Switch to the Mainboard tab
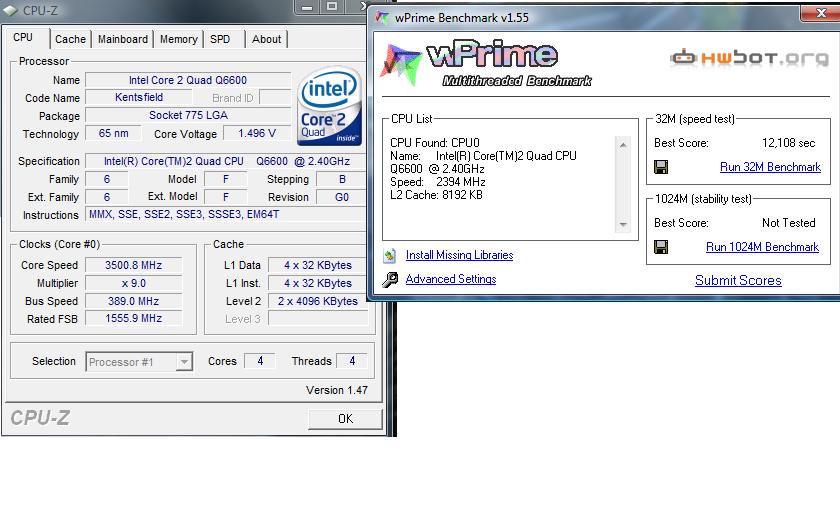The width and height of the screenshot is (840, 525). click(123, 39)
